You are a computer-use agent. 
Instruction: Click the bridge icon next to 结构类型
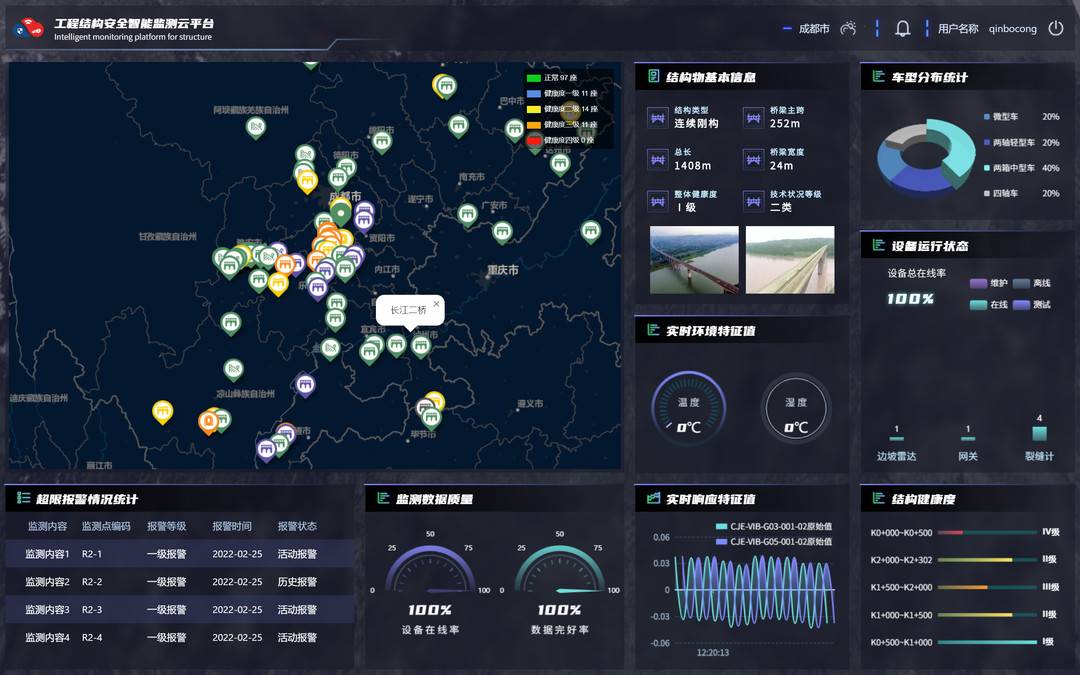tap(657, 117)
